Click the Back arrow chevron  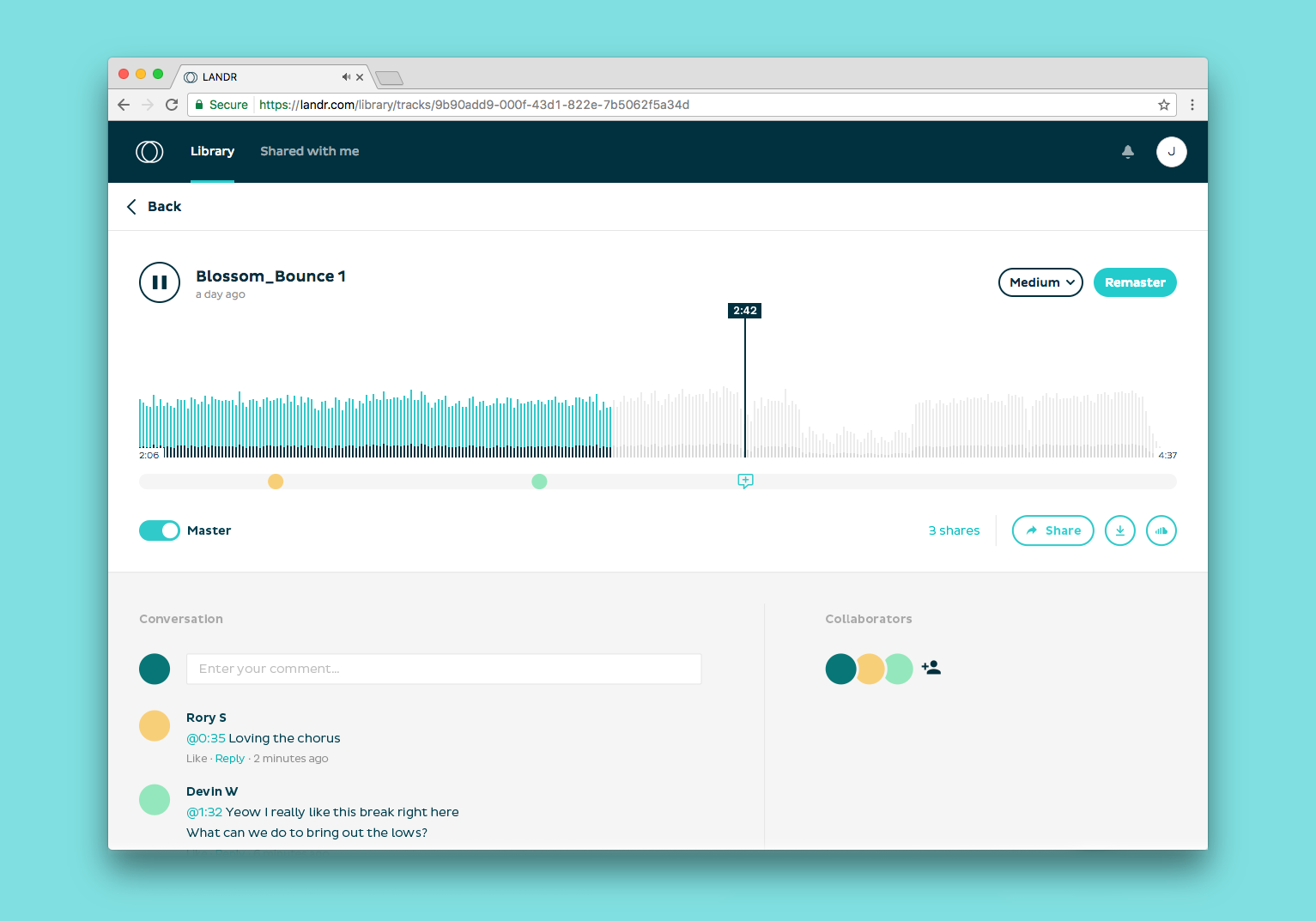point(131,207)
